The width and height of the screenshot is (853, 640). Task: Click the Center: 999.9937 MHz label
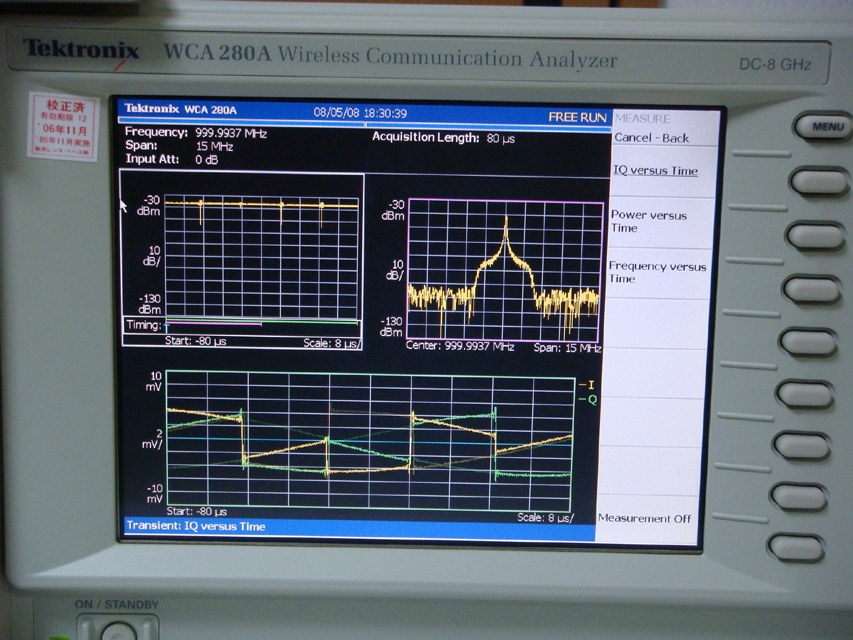point(460,346)
